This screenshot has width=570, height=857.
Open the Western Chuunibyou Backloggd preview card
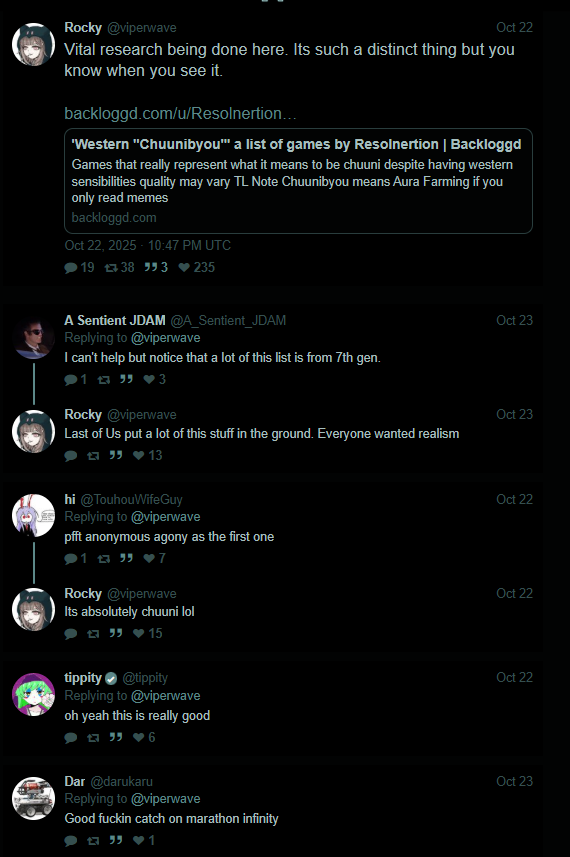point(298,181)
